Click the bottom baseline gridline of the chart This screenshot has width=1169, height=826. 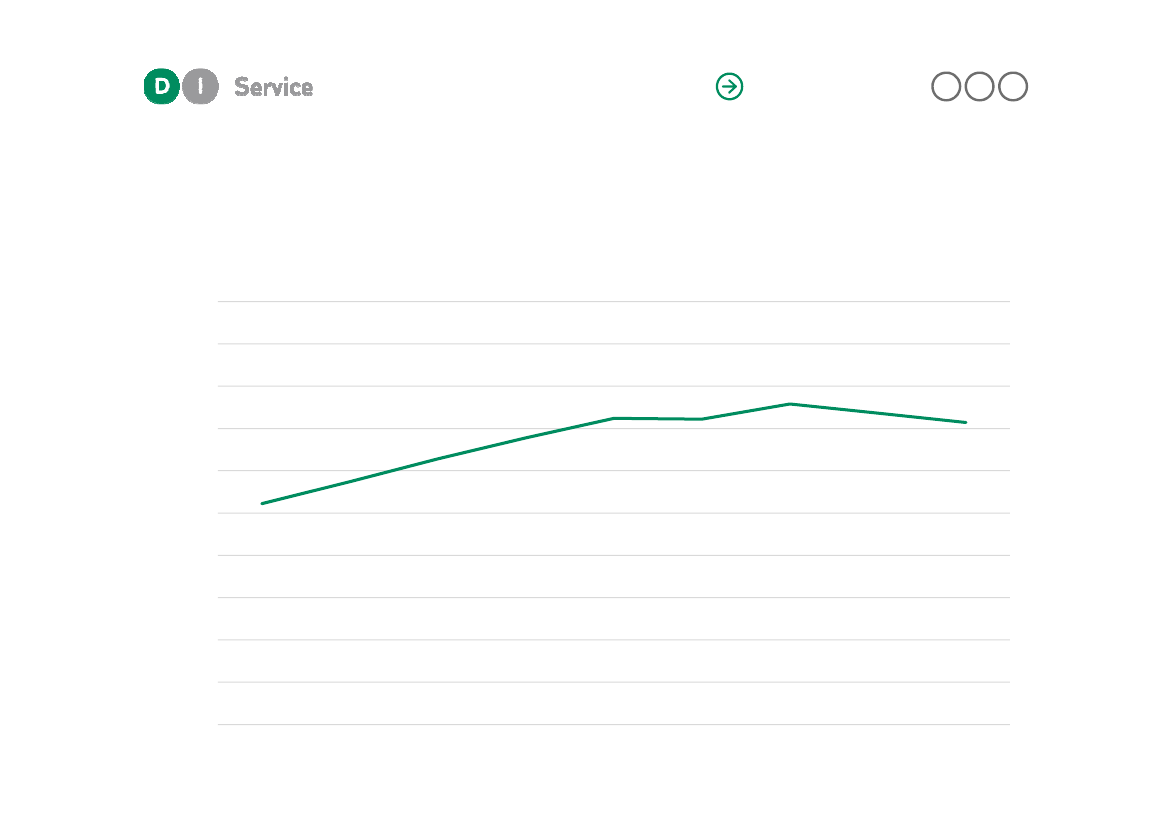(x=614, y=724)
